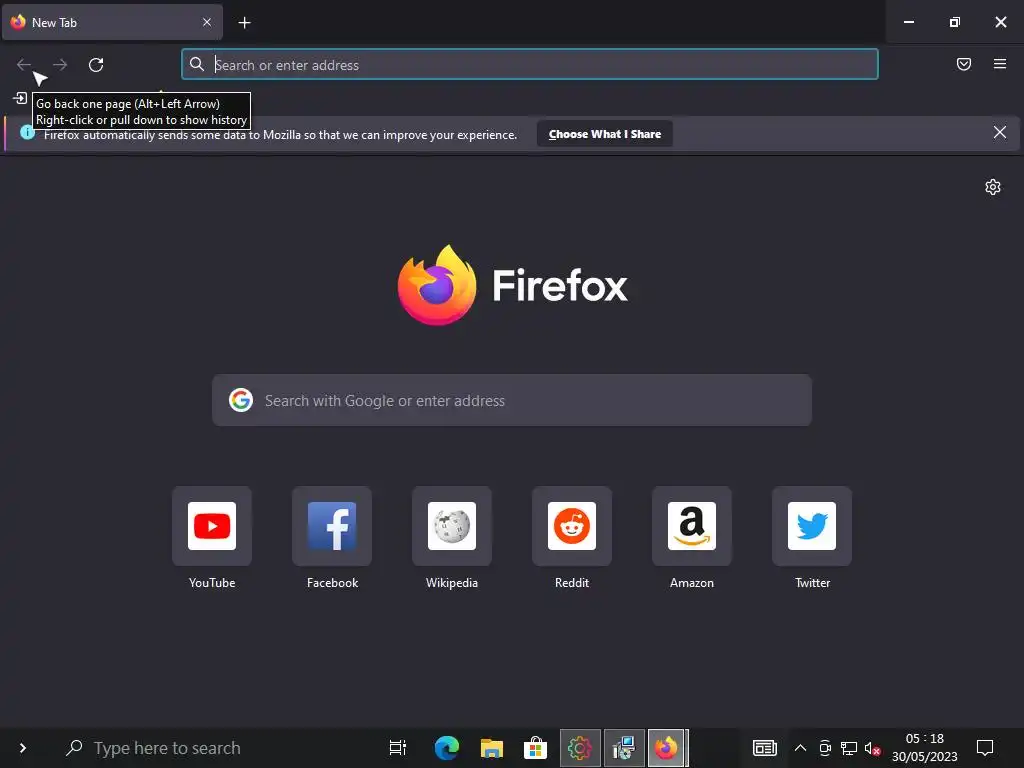Click the Google logo in the search box
This screenshot has width=1024, height=768.
(x=241, y=400)
